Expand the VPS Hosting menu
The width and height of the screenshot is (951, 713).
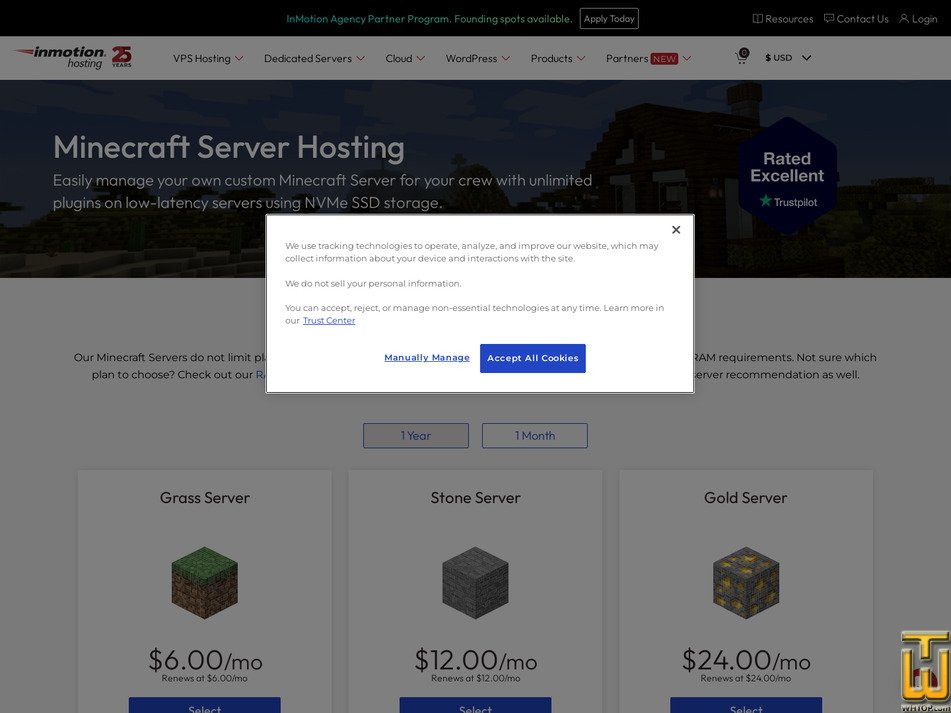click(x=208, y=58)
